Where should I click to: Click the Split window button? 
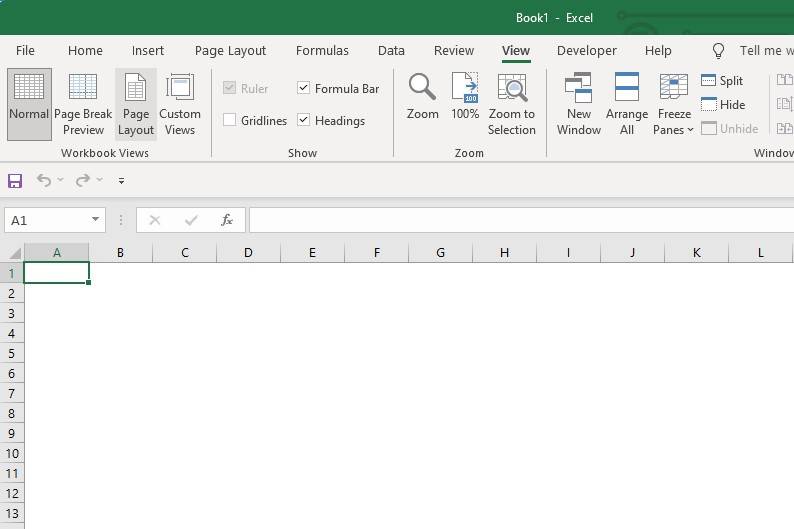click(722, 80)
